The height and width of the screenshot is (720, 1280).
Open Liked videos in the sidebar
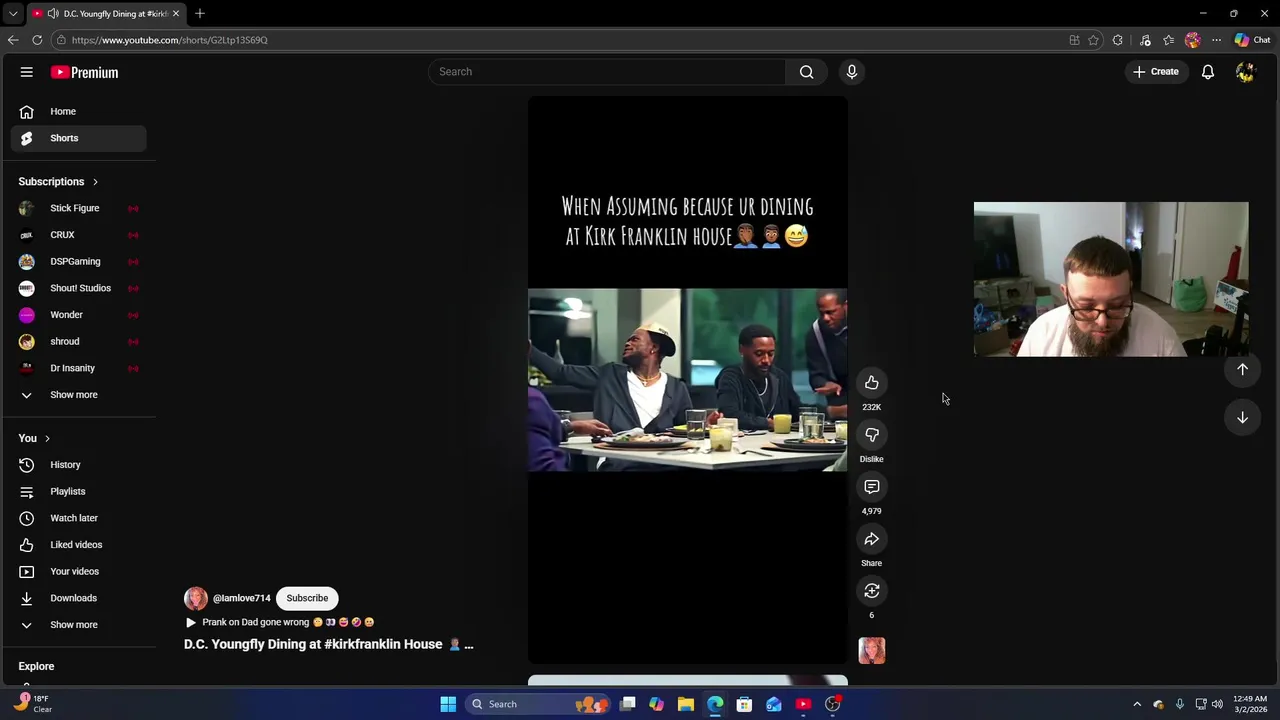coord(78,545)
